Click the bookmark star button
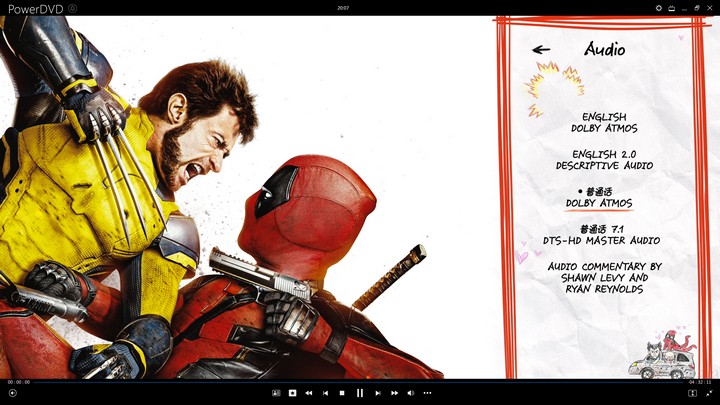The width and height of the screenshot is (720, 405). [292, 393]
